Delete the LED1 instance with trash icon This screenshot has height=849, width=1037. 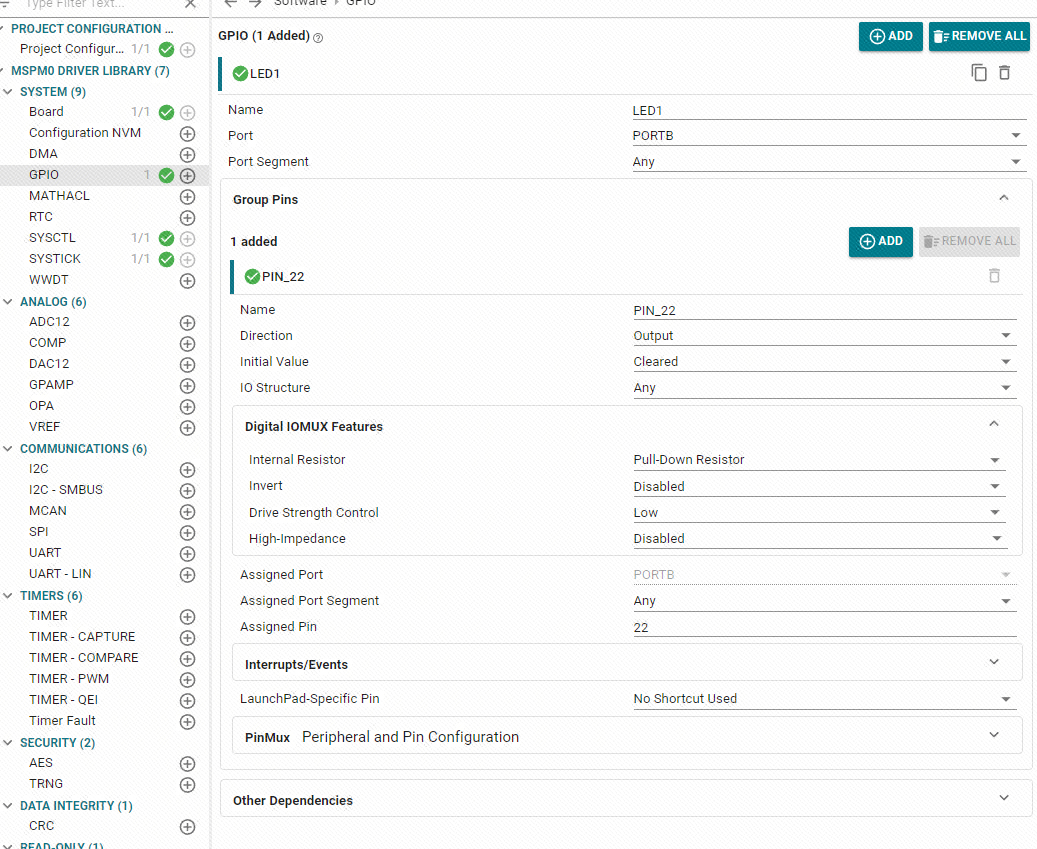(1005, 73)
